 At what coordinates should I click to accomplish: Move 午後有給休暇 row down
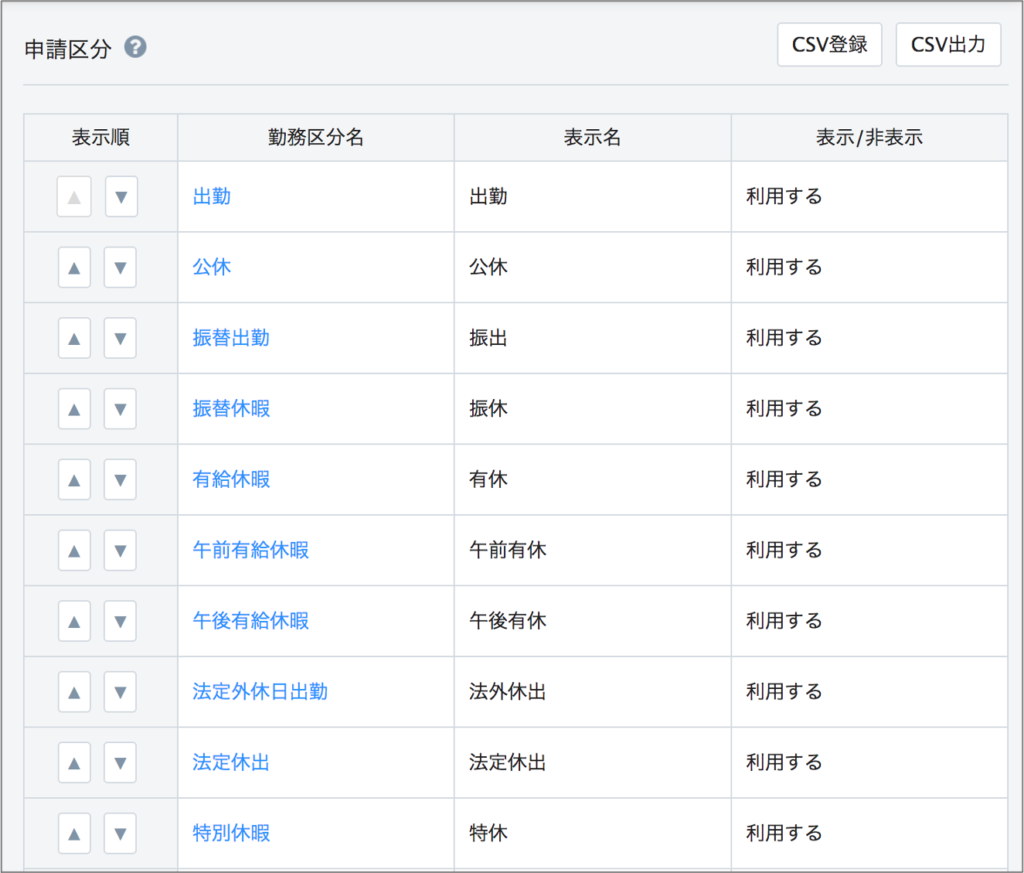pos(121,621)
